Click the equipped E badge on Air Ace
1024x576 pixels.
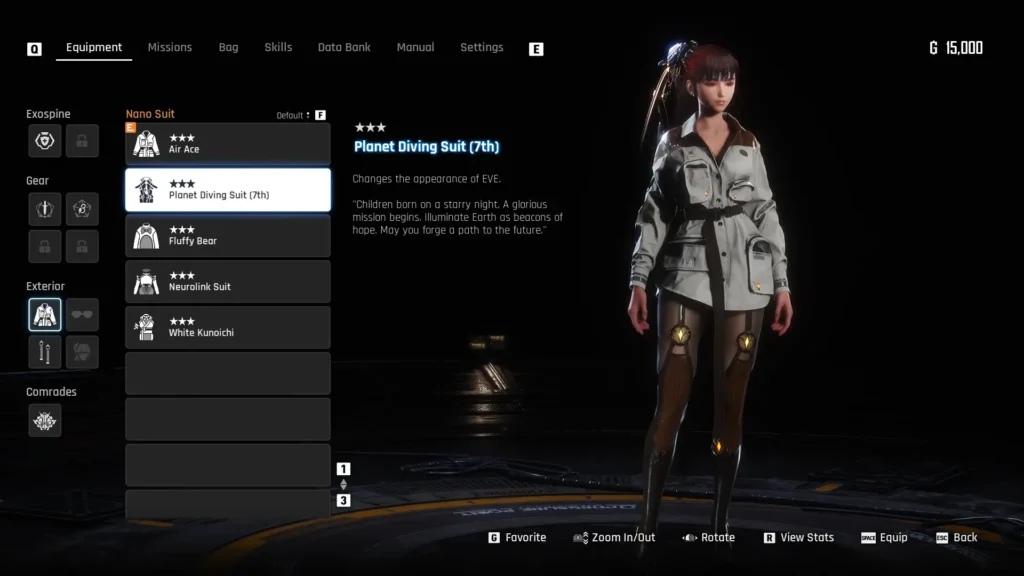pyautogui.click(x=131, y=127)
